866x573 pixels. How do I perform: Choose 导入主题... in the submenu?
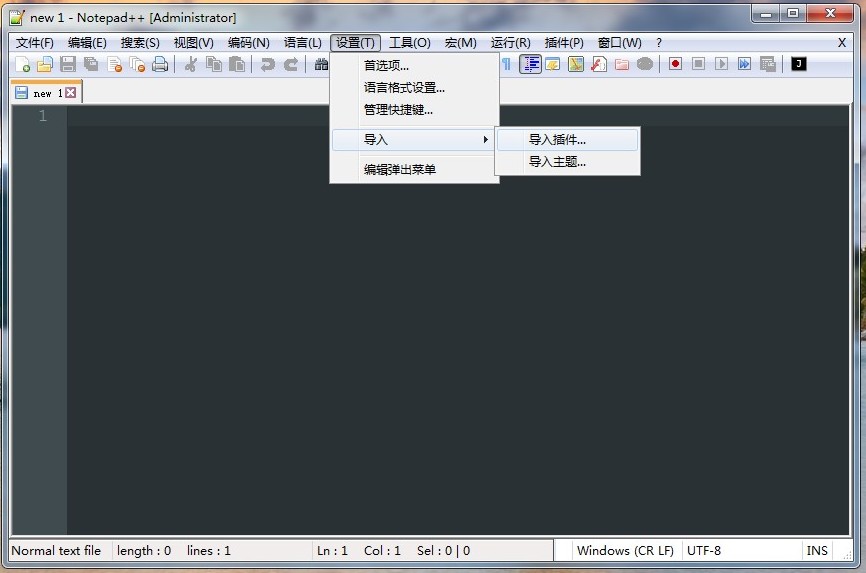(x=568, y=162)
